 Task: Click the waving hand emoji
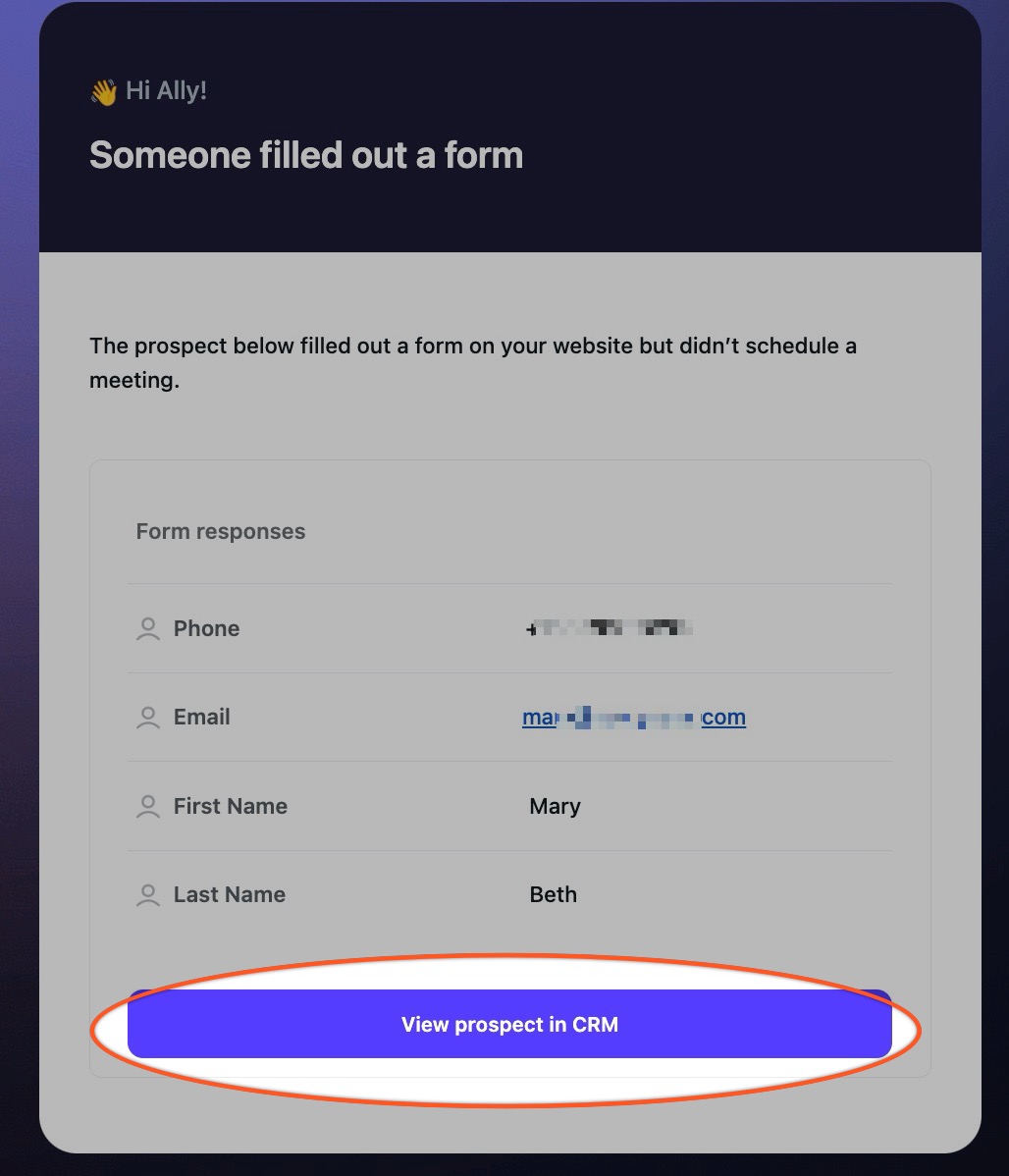coord(103,92)
